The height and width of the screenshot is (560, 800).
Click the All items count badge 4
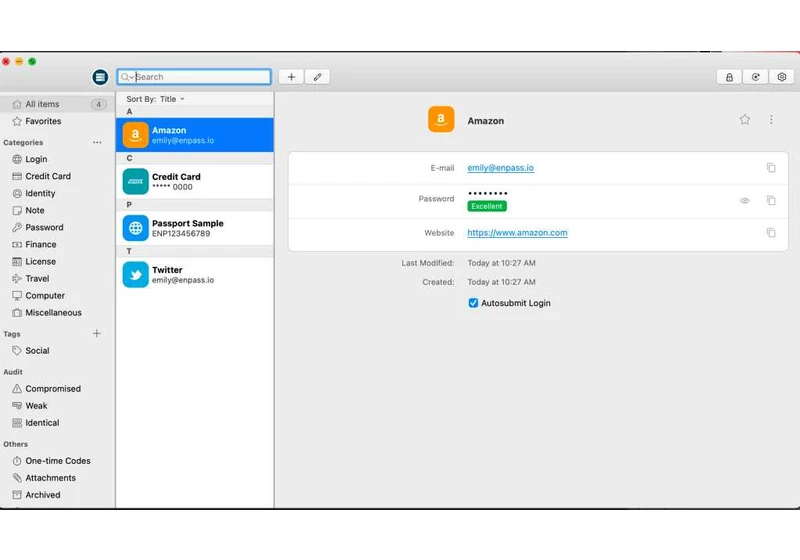pyautogui.click(x=98, y=104)
